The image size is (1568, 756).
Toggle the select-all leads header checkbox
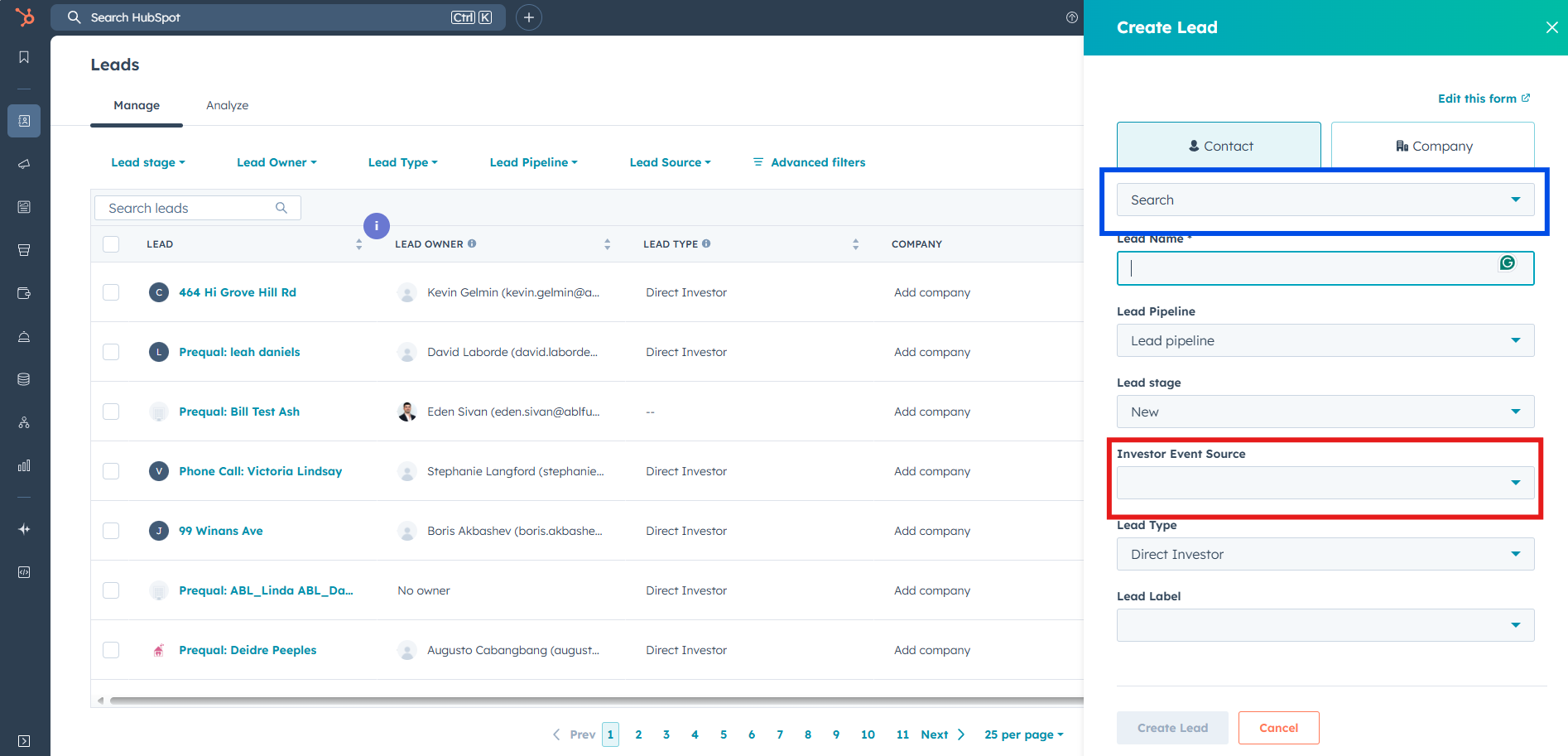(111, 244)
